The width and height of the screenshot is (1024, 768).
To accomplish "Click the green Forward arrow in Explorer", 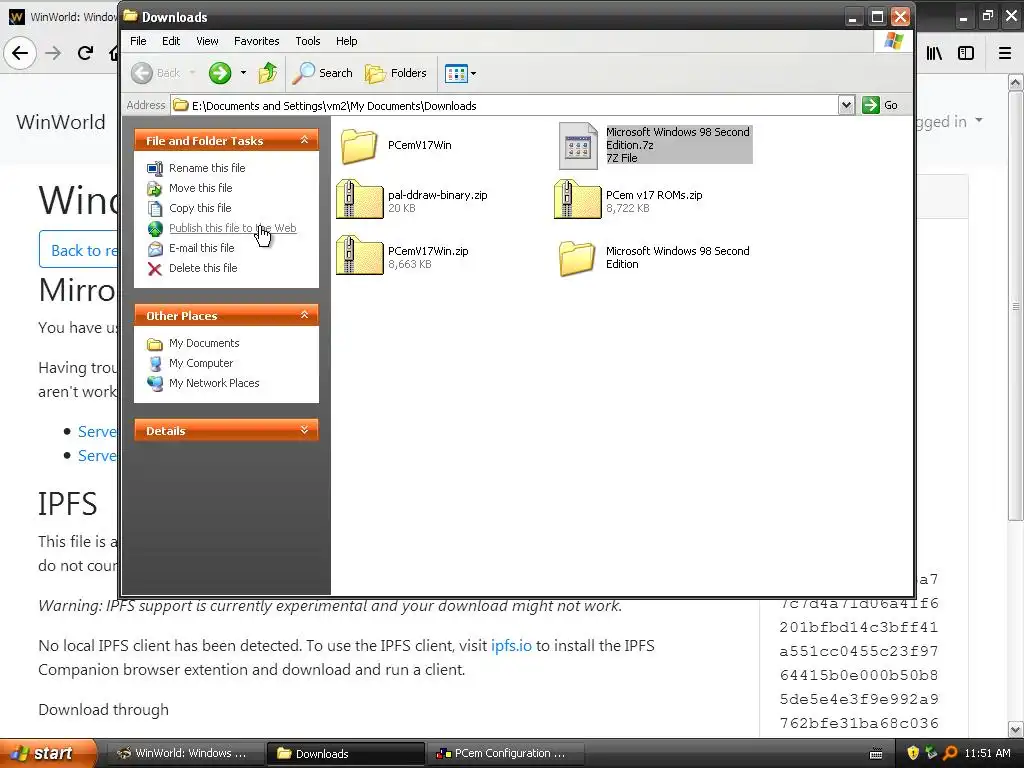I will [220, 73].
